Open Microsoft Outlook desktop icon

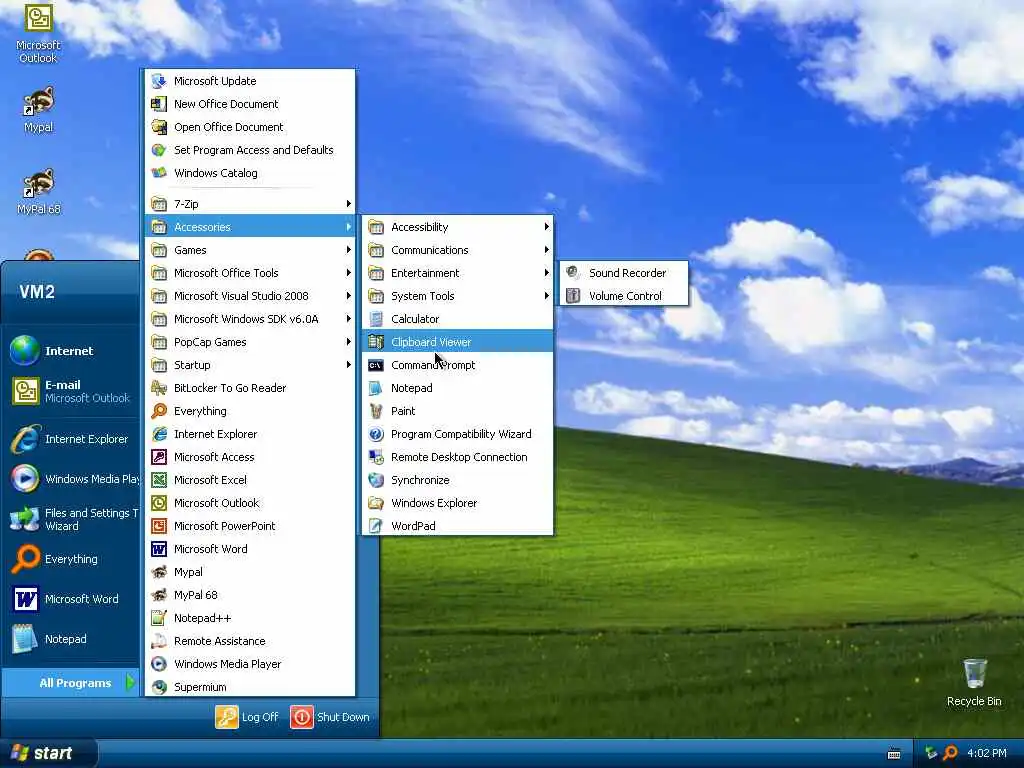click(x=38, y=33)
